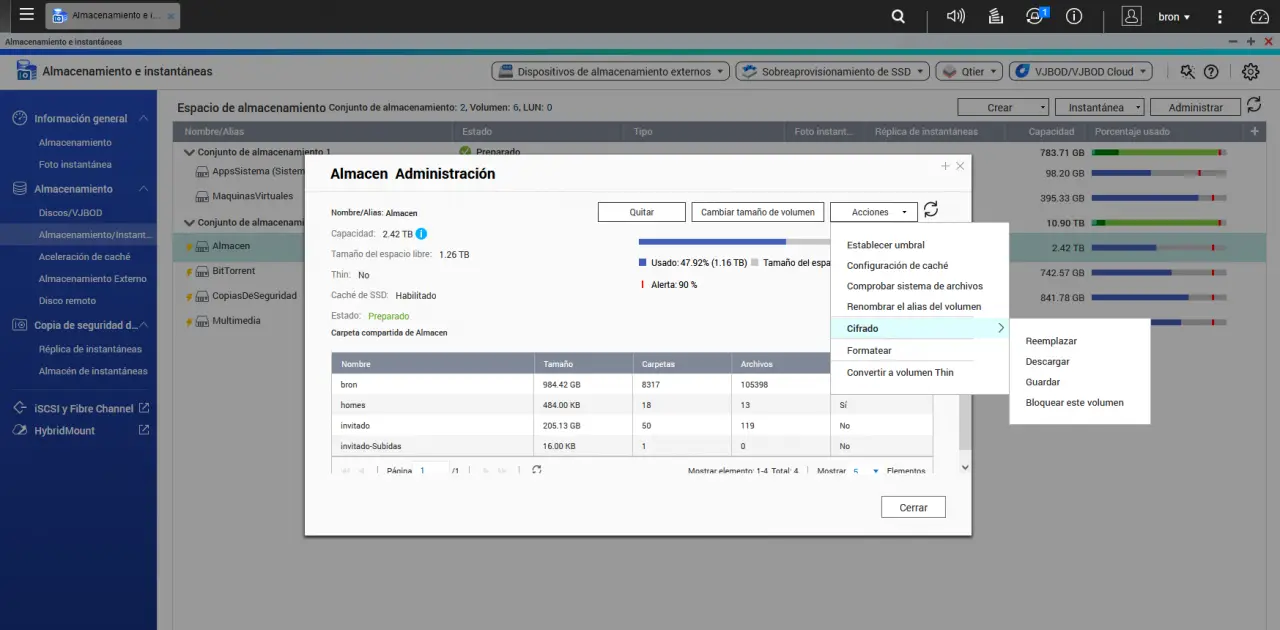The width and height of the screenshot is (1280, 630).
Task: Refresh using icon beside Acciones button
Action: (931, 210)
